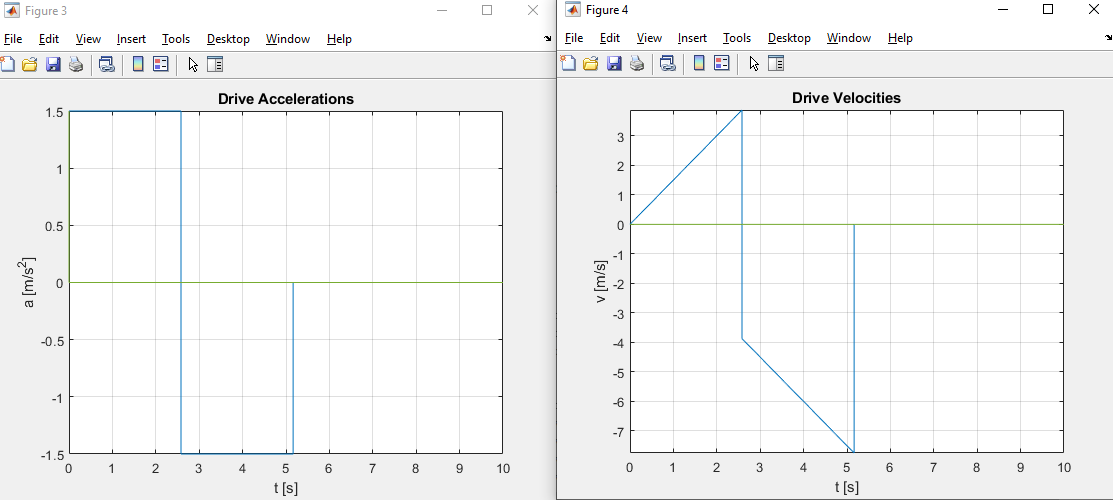Click New Figure icon in Figure 4 toolbar
Screen dimensions: 1113x500
[x=569, y=64]
